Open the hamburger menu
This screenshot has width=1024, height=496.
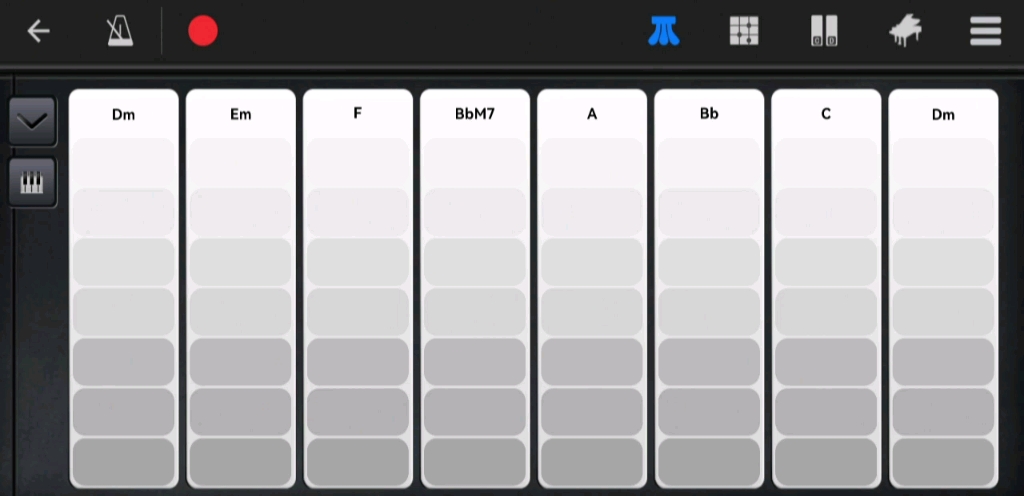click(985, 31)
